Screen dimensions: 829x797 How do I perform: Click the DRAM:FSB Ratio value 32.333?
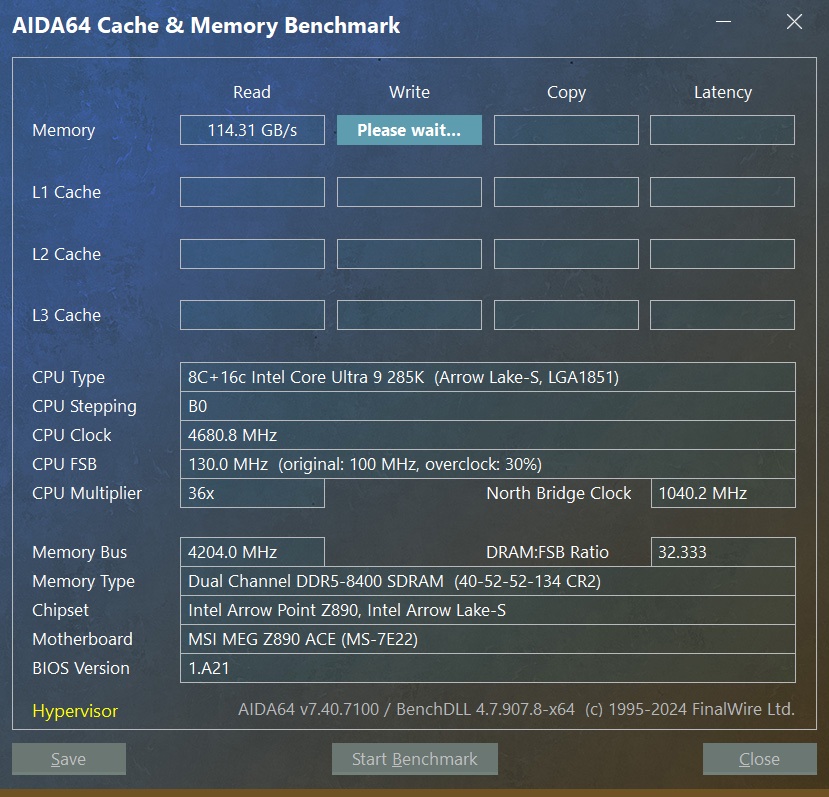(723, 552)
